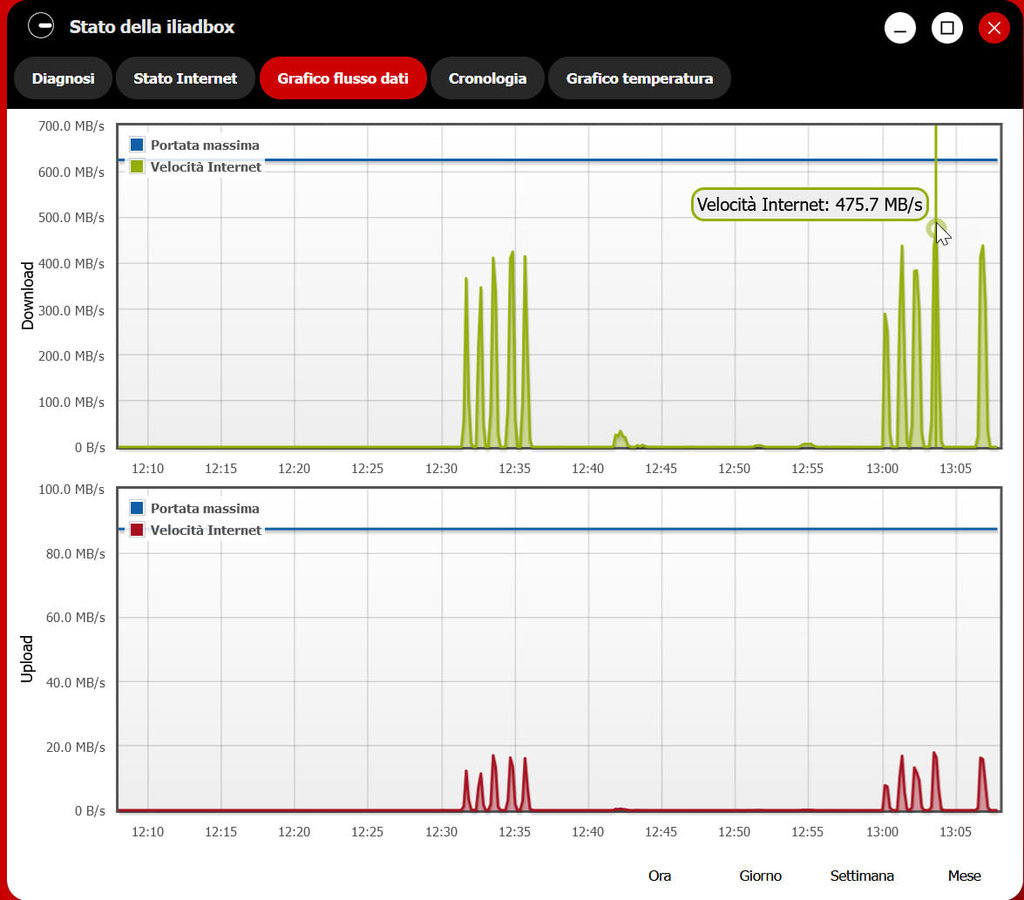Click the iliadbox logo icon in title bar
Image resolution: width=1024 pixels, height=900 pixels.
coord(40,27)
